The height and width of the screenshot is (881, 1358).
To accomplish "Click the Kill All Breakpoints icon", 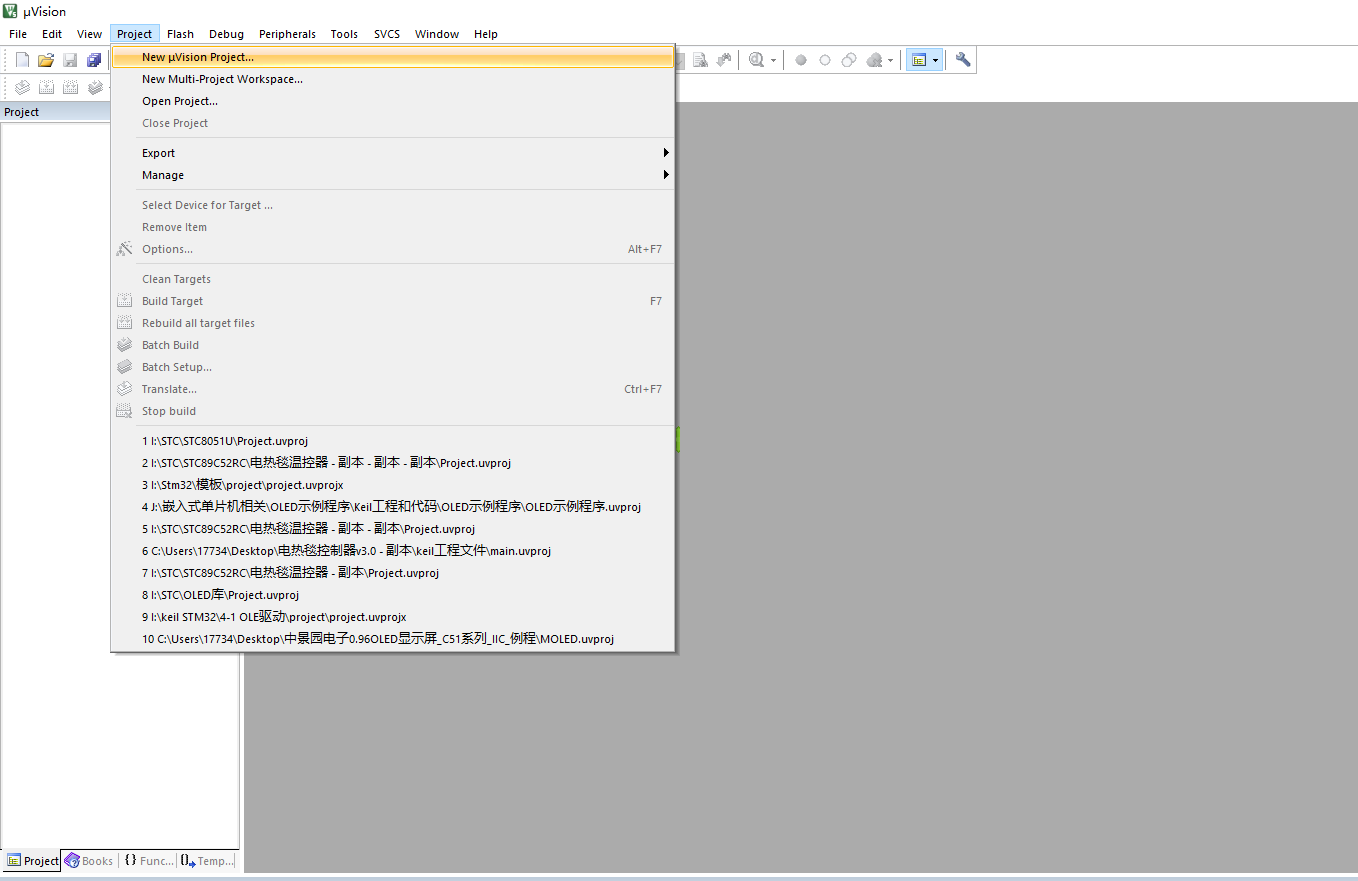I will 874,60.
